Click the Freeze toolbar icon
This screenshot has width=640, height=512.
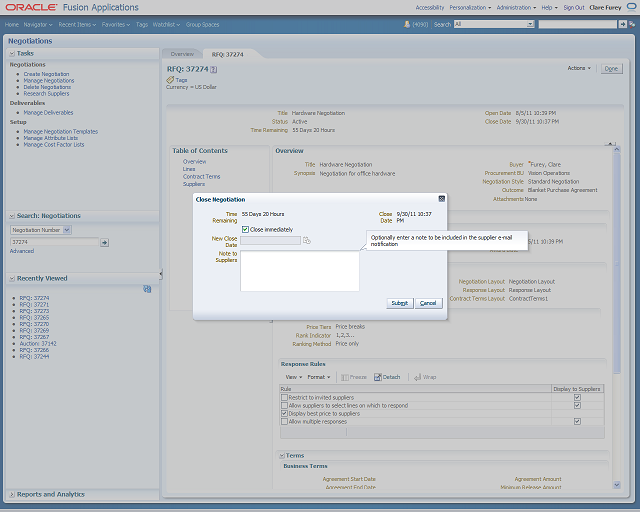click(x=344, y=377)
